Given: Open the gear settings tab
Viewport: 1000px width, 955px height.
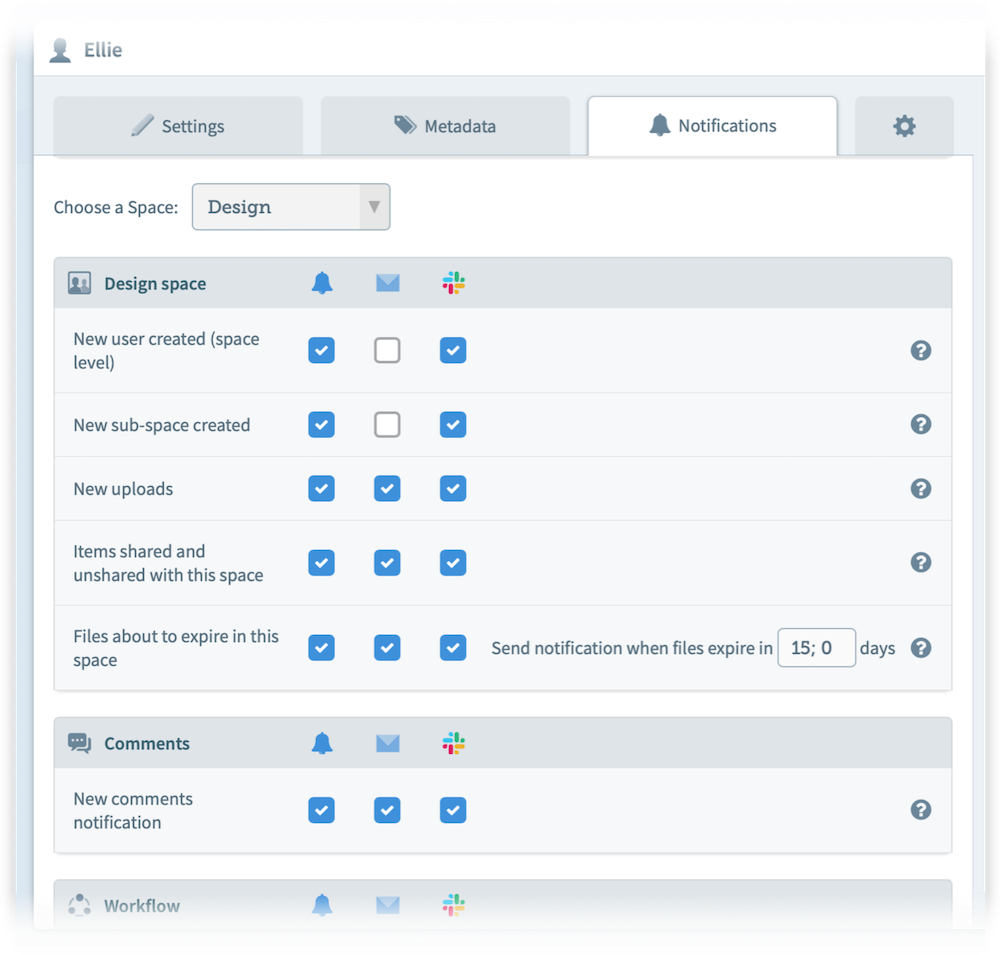Looking at the screenshot, I should click(904, 126).
